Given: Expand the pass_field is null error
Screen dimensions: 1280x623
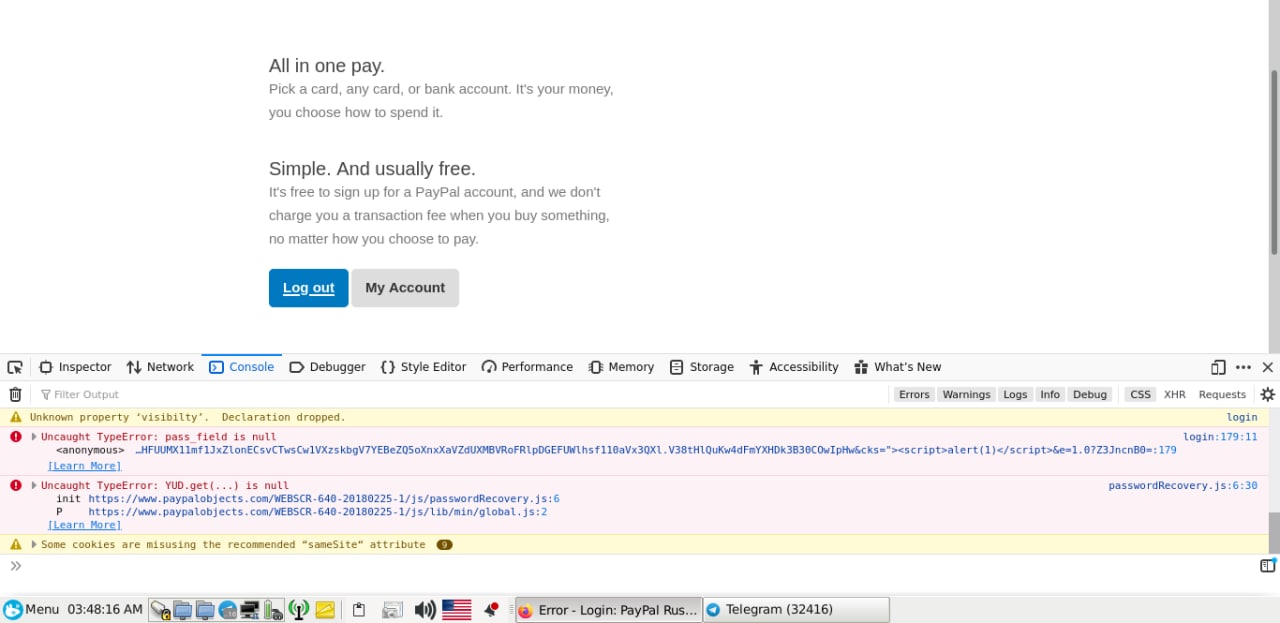Looking at the screenshot, I should [x=34, y=437].
